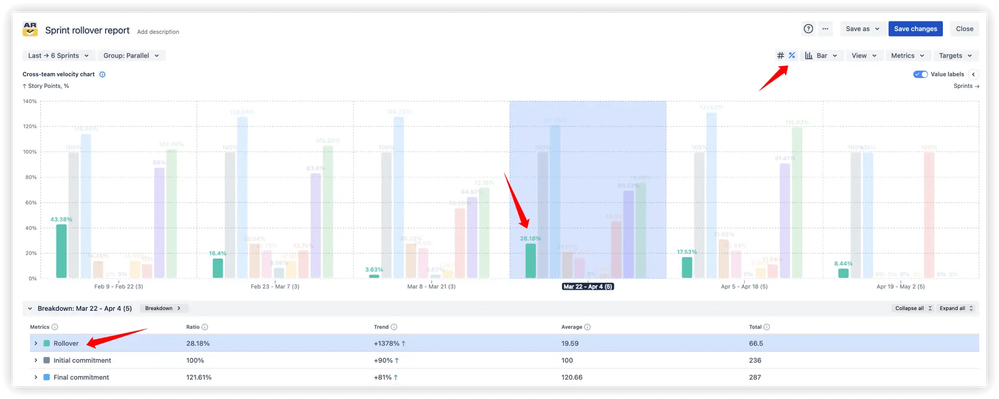Click the Rollover average value 19.59

[x=570, y=344]
